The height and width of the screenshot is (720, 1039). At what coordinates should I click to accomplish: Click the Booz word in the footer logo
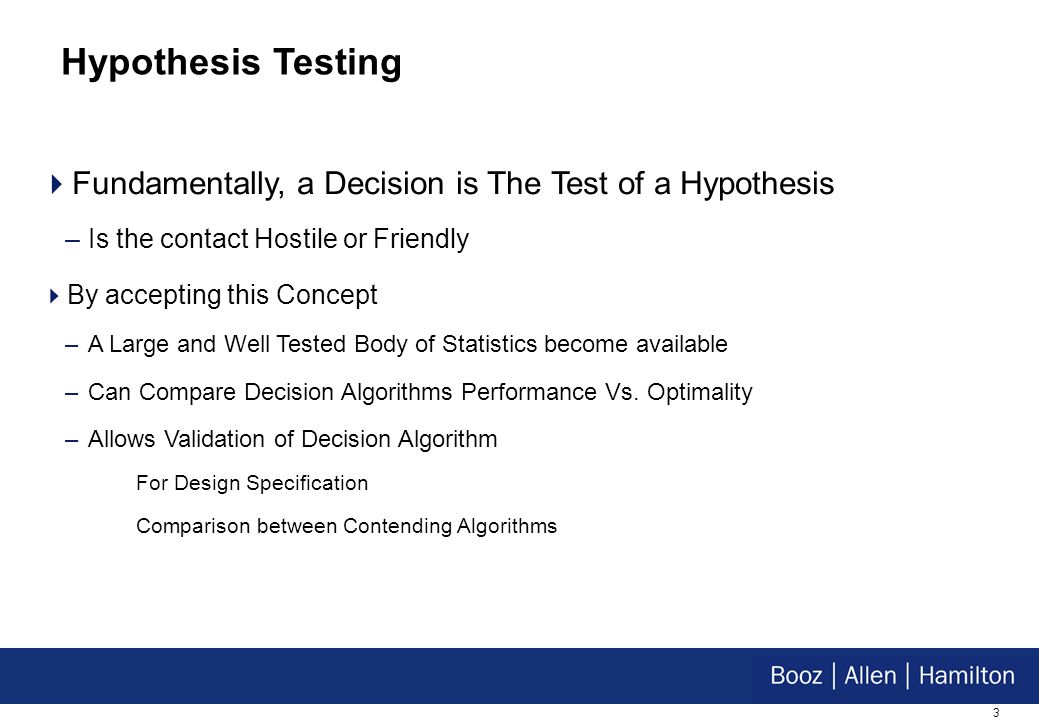coord(796,676)
